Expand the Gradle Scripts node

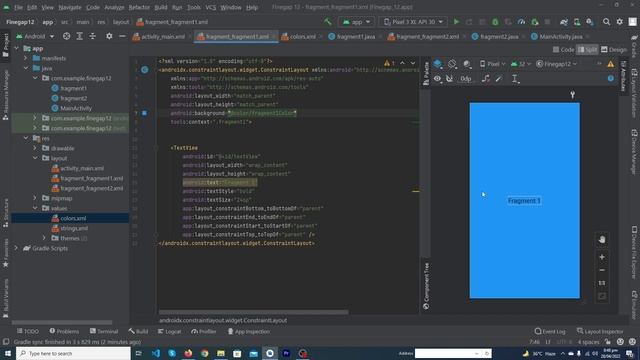point(17,248)
